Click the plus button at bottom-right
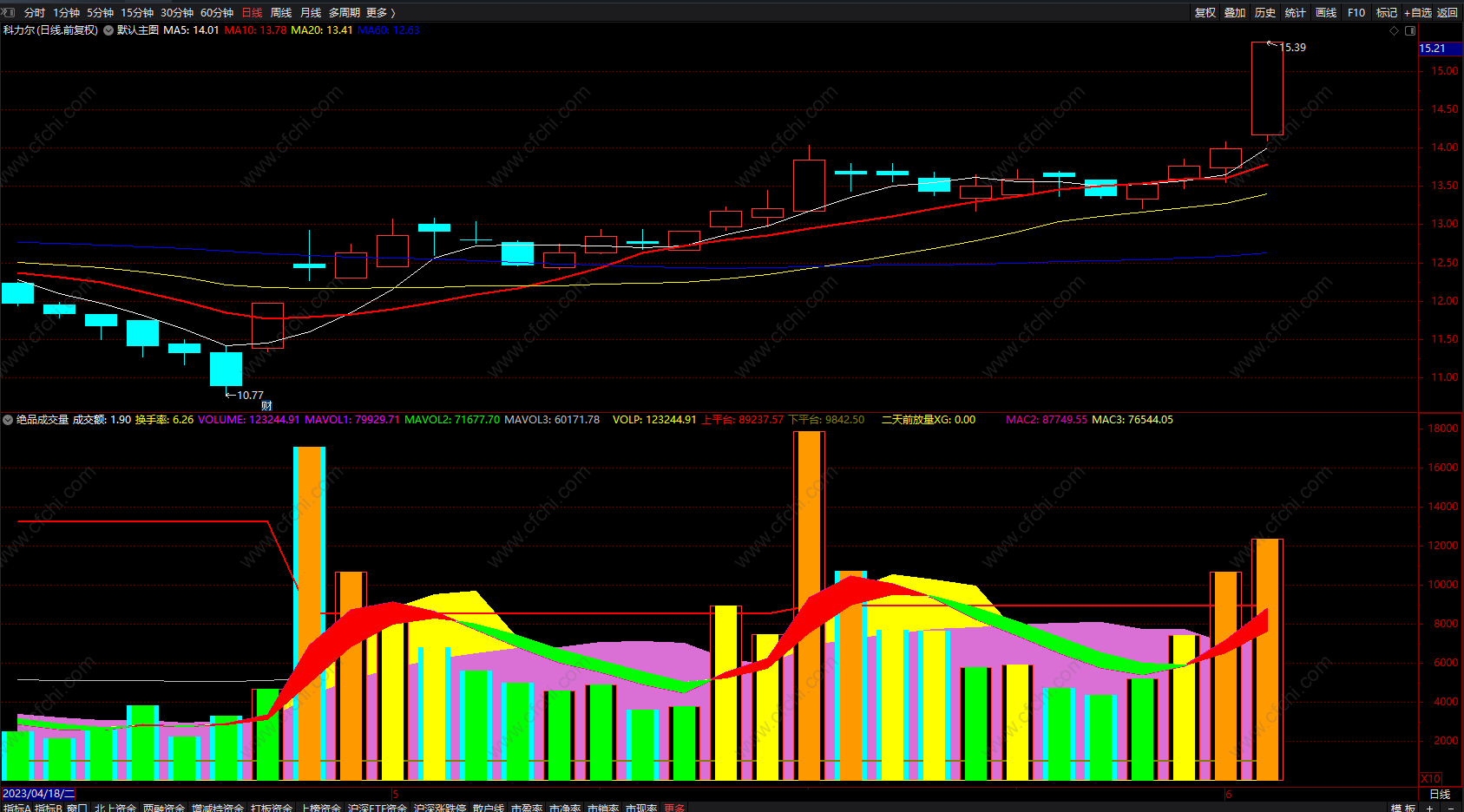Screen dimensions: 1464x812 pyautogui.click(x=1430, y=808)
